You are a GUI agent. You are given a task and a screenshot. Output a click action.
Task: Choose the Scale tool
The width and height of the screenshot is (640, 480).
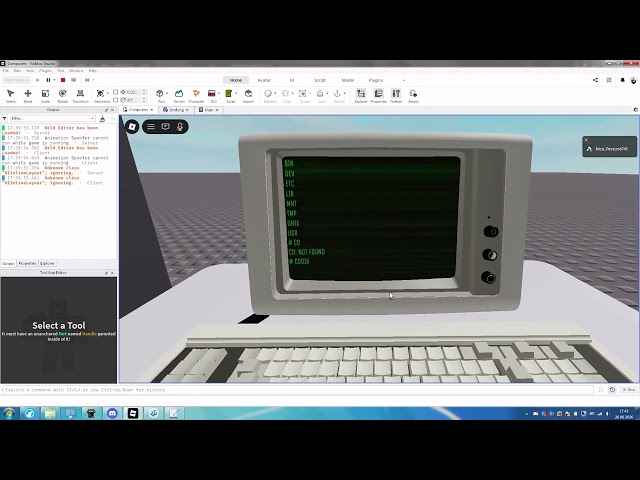pos(45,96)
